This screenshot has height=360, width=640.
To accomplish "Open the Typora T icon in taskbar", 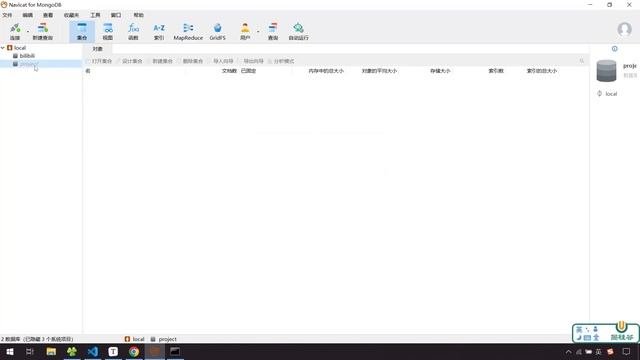I will coord(113,351).
